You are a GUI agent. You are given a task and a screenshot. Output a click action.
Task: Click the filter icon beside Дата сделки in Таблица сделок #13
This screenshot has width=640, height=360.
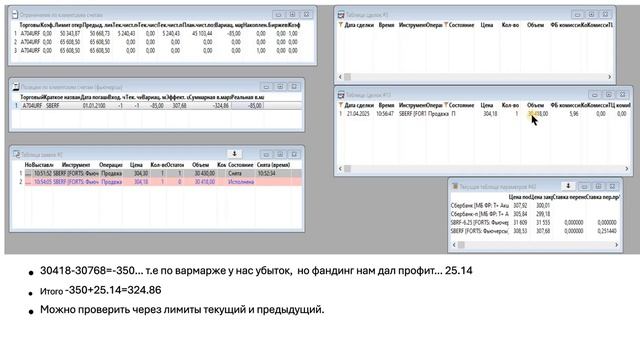(x=340, y=105)
